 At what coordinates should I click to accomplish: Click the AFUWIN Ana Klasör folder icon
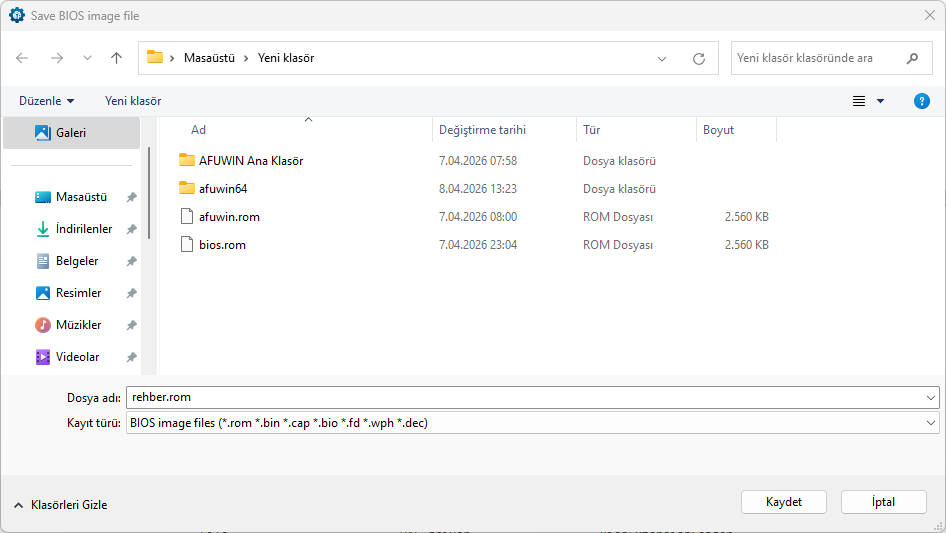click(187, 160)
